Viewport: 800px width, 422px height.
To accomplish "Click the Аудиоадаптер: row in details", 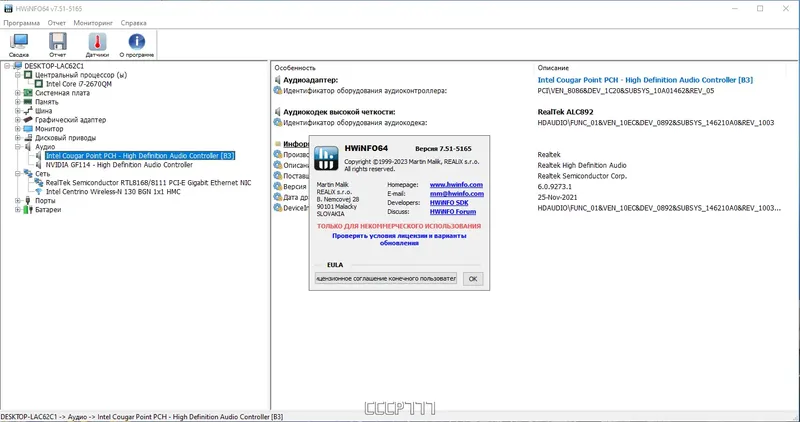I will coord(311,80).
